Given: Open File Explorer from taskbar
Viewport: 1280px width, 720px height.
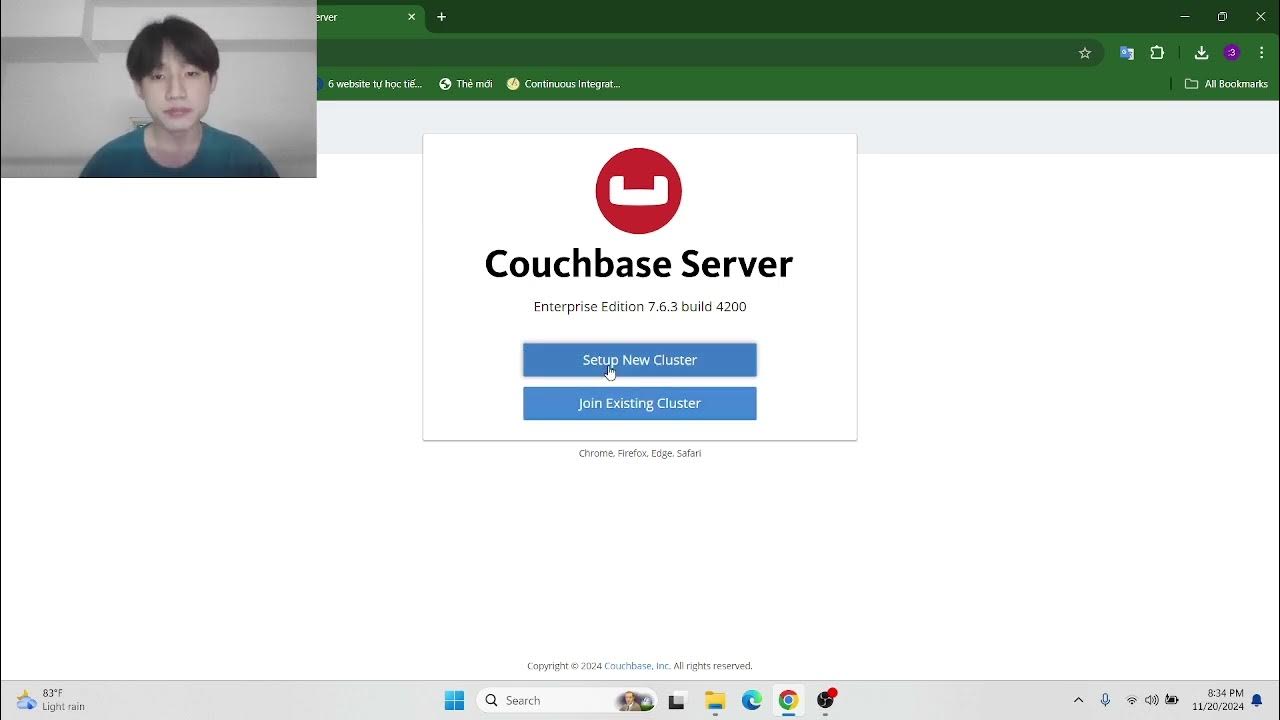Looking at the screenshot, I should 714,701.
